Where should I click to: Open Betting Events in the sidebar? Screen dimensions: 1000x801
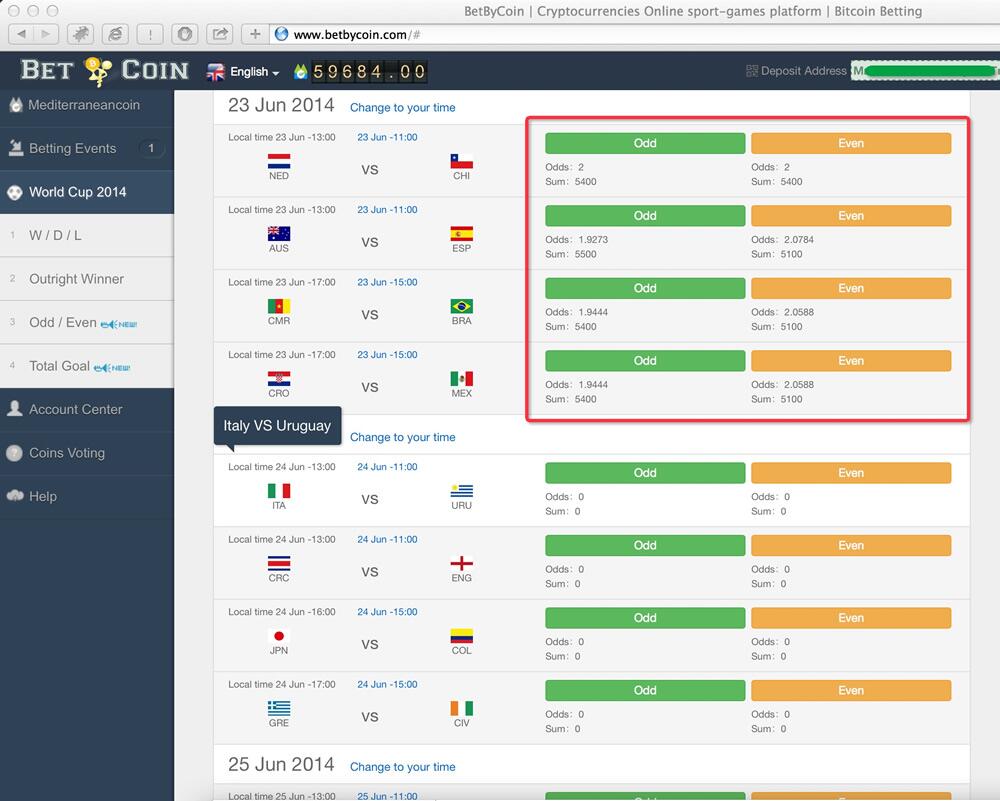pos(87,149)
